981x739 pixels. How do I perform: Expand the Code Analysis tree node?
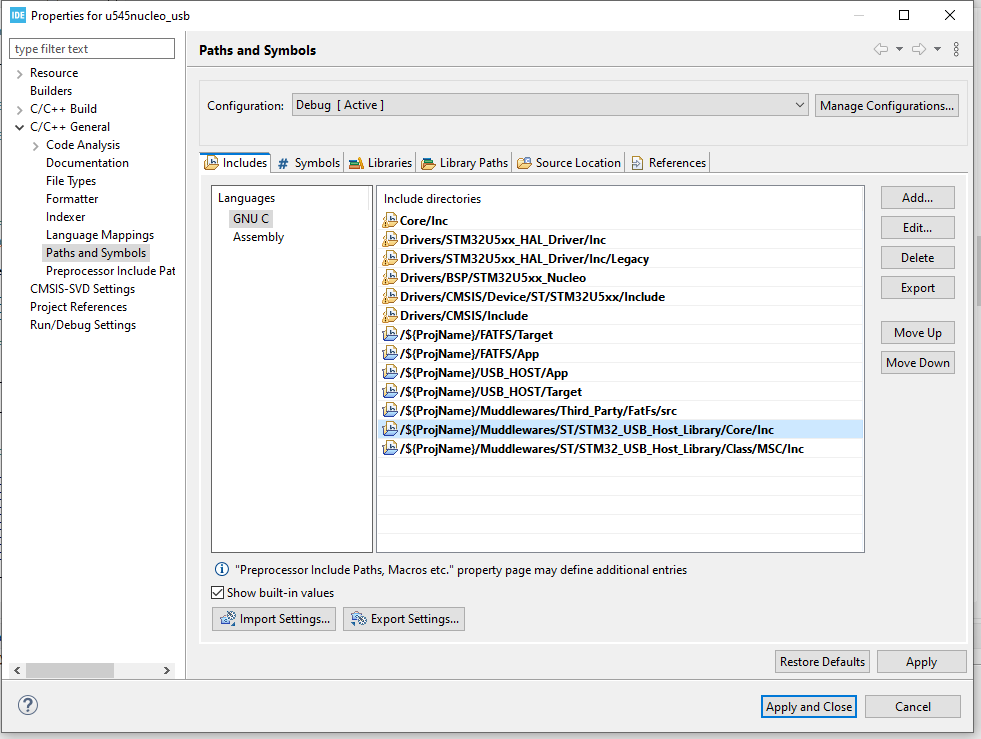(x=36, y=145)
